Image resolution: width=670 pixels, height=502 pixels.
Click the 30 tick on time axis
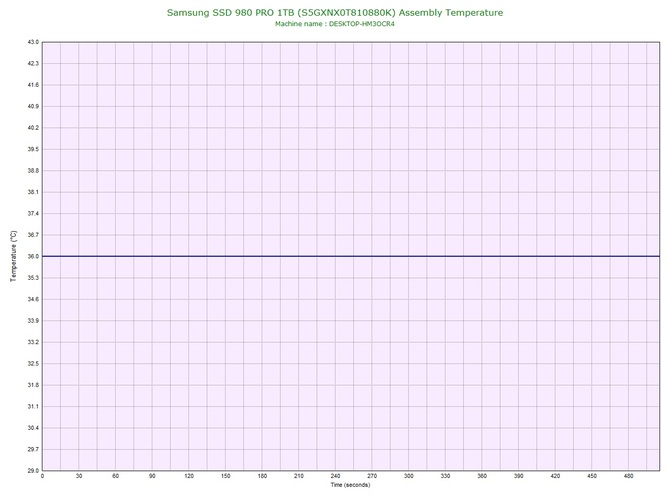[x=79, y=476]
